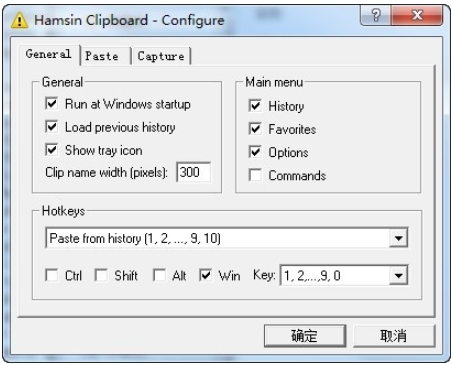Toggle Run at Windows startup checkbox
The image size is (454, 365).
click(x=52, y=104)
